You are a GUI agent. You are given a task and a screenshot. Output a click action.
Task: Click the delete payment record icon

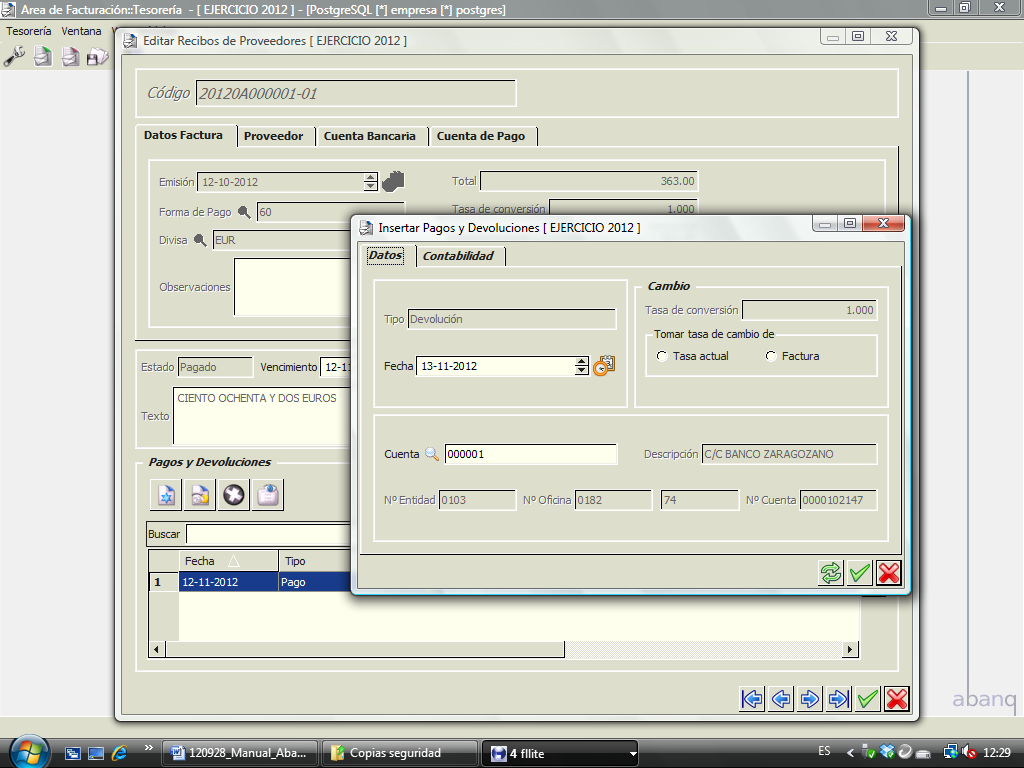click(234, 495)
